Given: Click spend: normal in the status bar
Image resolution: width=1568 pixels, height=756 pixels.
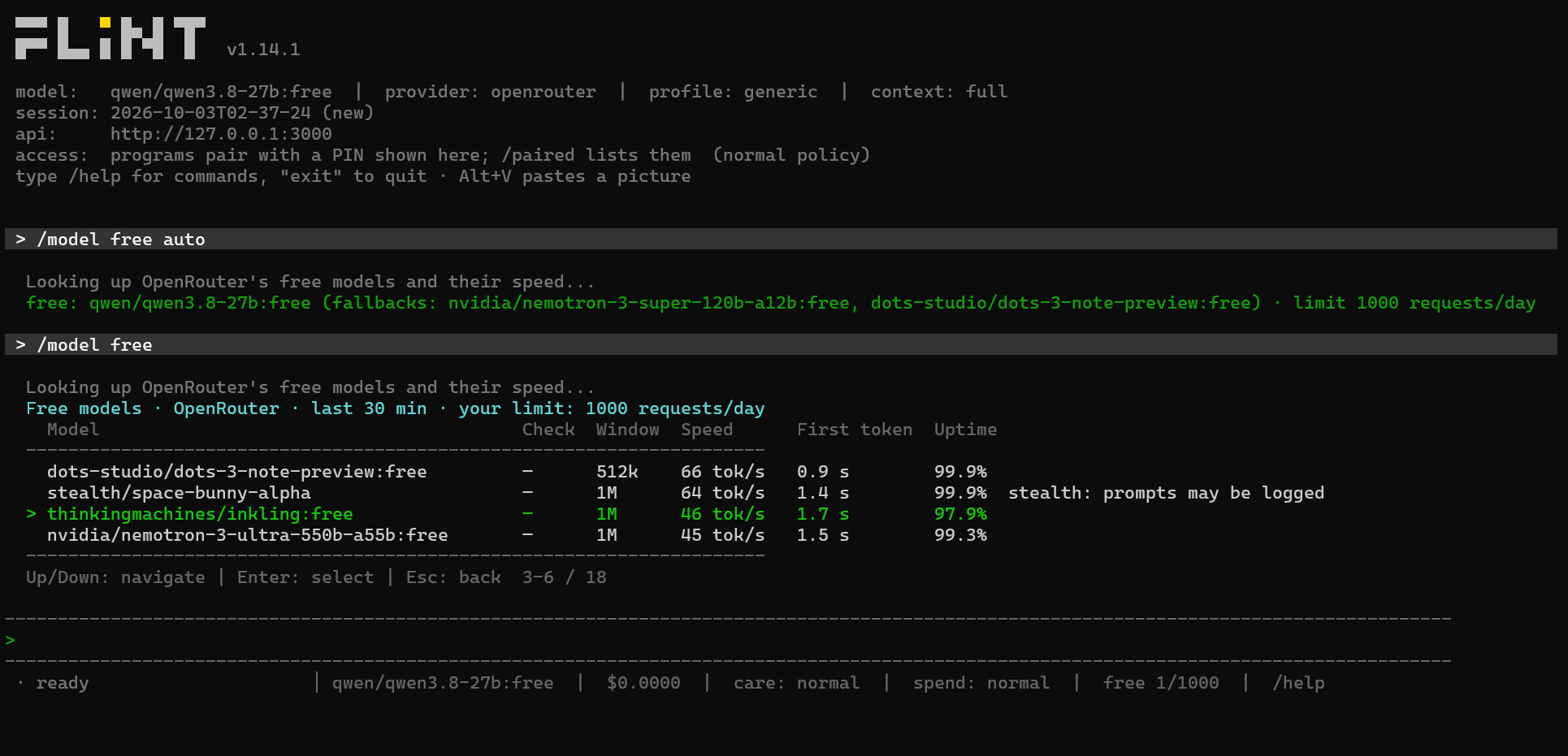Looking at the screenshot, I should point(981,683).
